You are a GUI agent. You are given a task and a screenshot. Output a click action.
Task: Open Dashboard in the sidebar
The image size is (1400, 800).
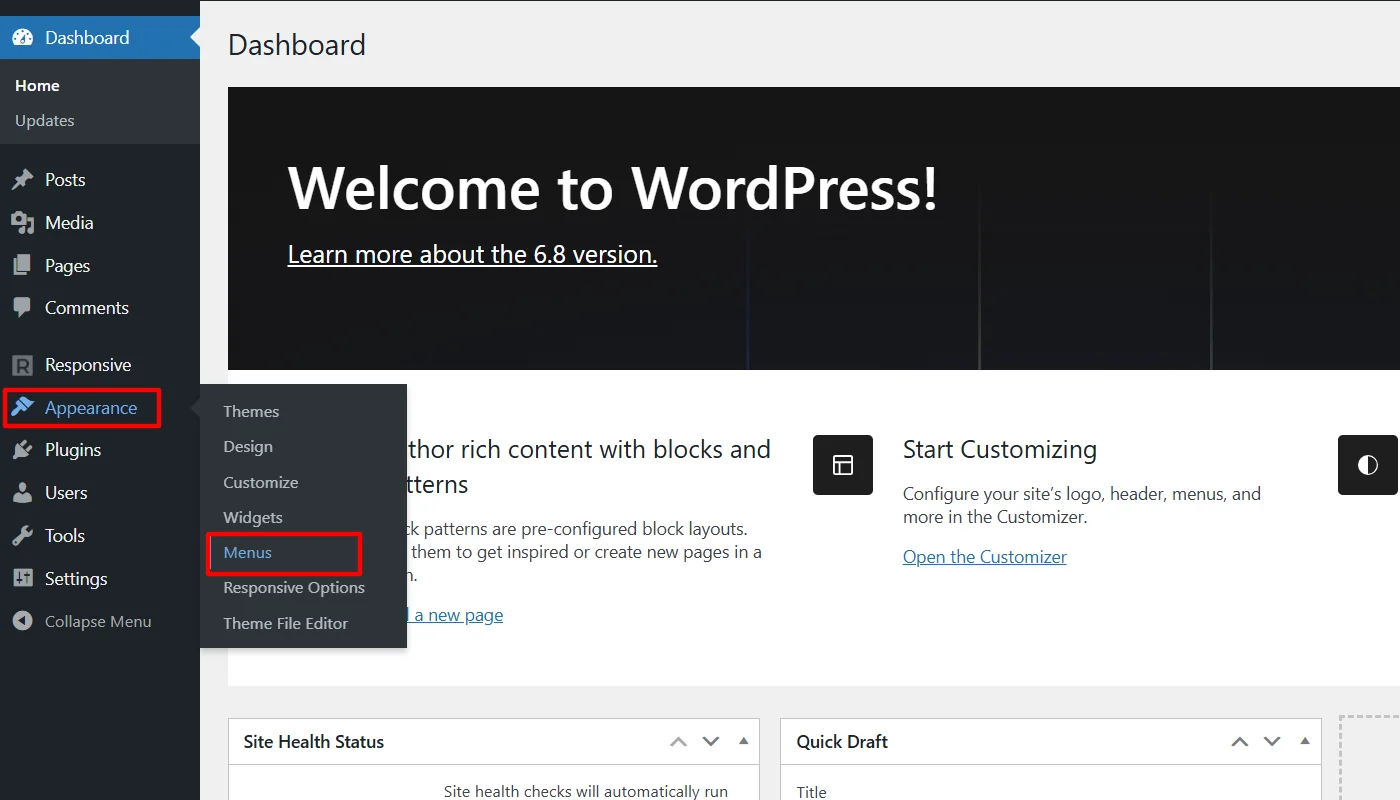tap(100, 38)
